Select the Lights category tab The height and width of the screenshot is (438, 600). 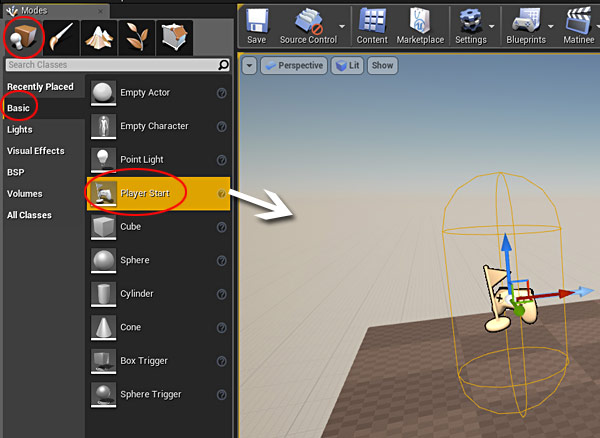click(x=20, y=129)
